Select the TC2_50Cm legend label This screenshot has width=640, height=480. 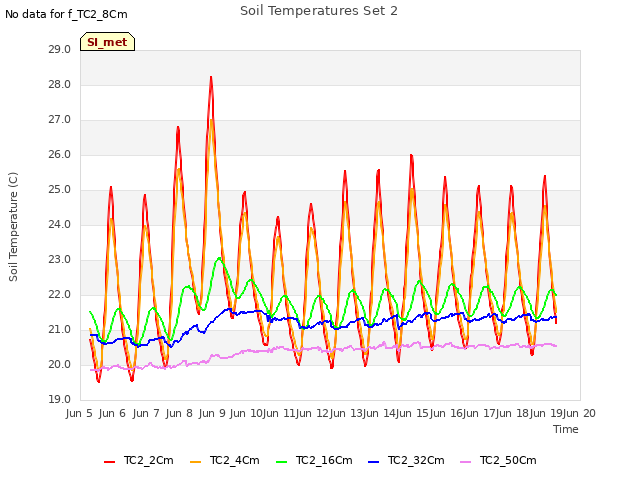pyautogui.click(x=508, y=460)
